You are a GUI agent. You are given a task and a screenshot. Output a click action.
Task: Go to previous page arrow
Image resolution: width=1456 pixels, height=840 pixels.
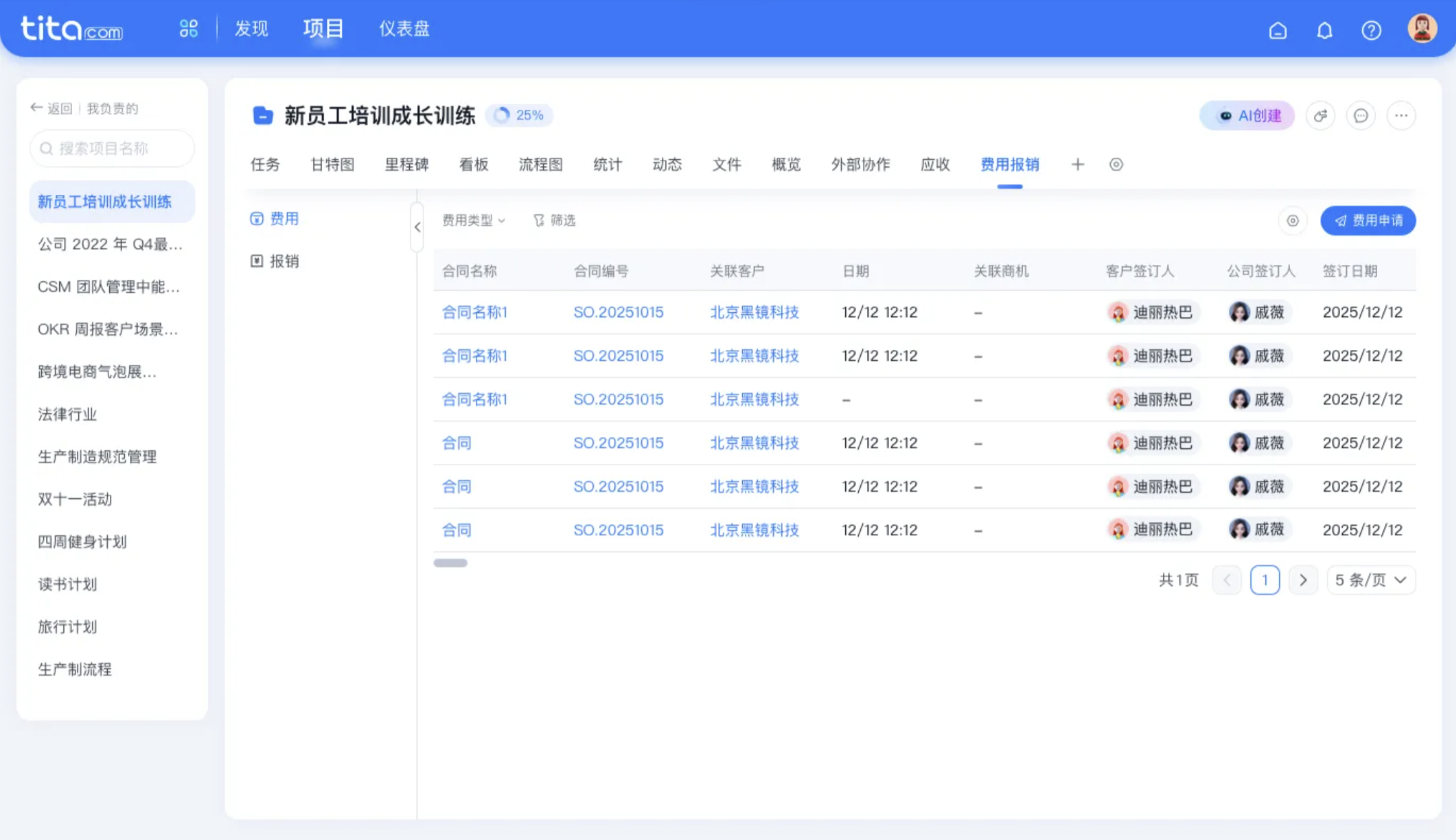point(1227,580)
